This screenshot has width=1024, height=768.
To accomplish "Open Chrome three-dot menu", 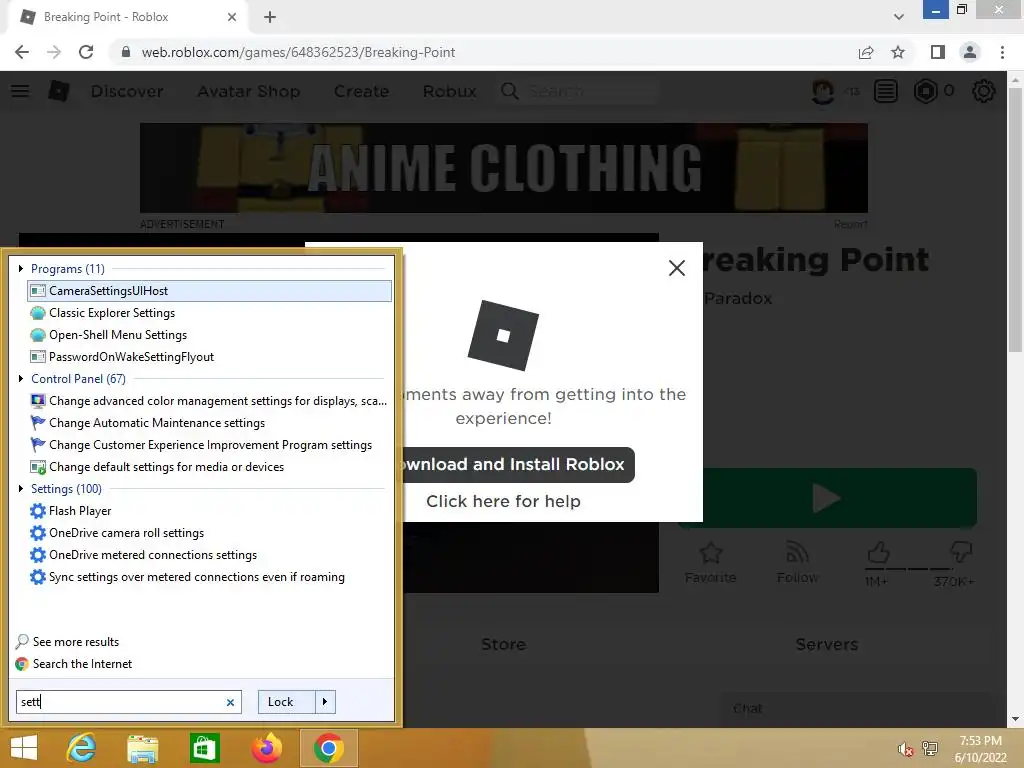I will tap(1002, 52).
